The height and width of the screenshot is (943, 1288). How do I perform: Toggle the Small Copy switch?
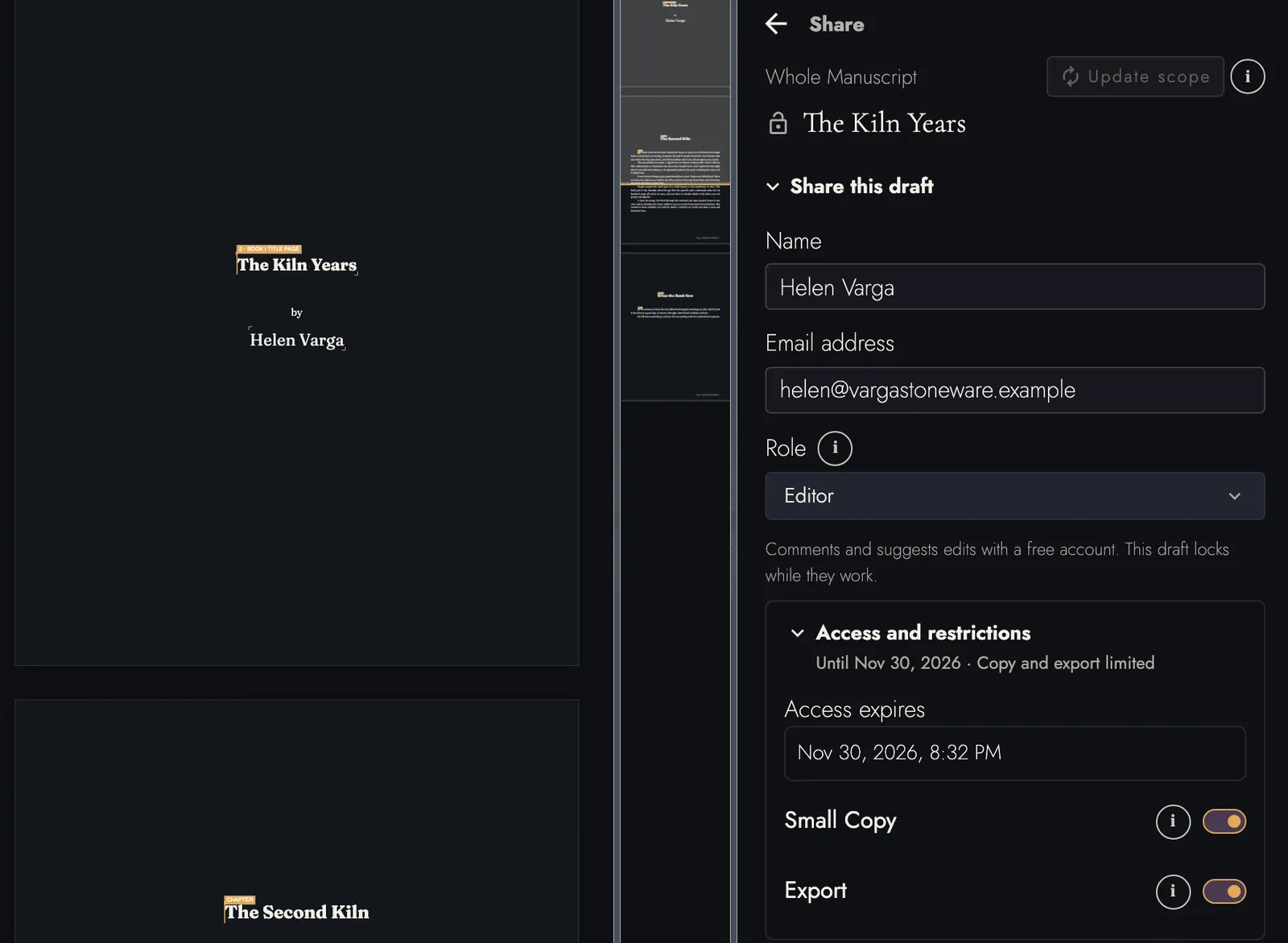coord(1224,821)
